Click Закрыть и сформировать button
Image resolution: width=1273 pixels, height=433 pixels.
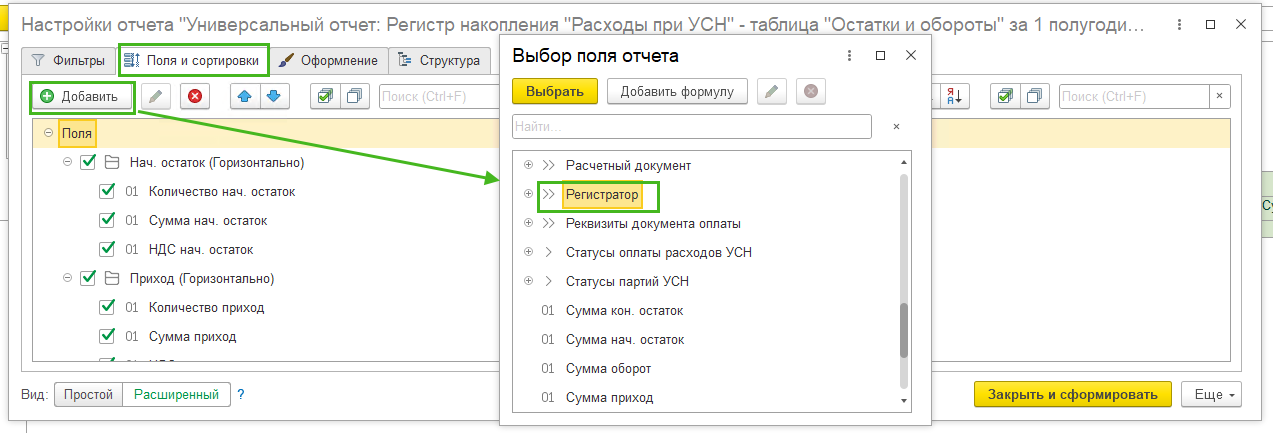coord(1072,394)
